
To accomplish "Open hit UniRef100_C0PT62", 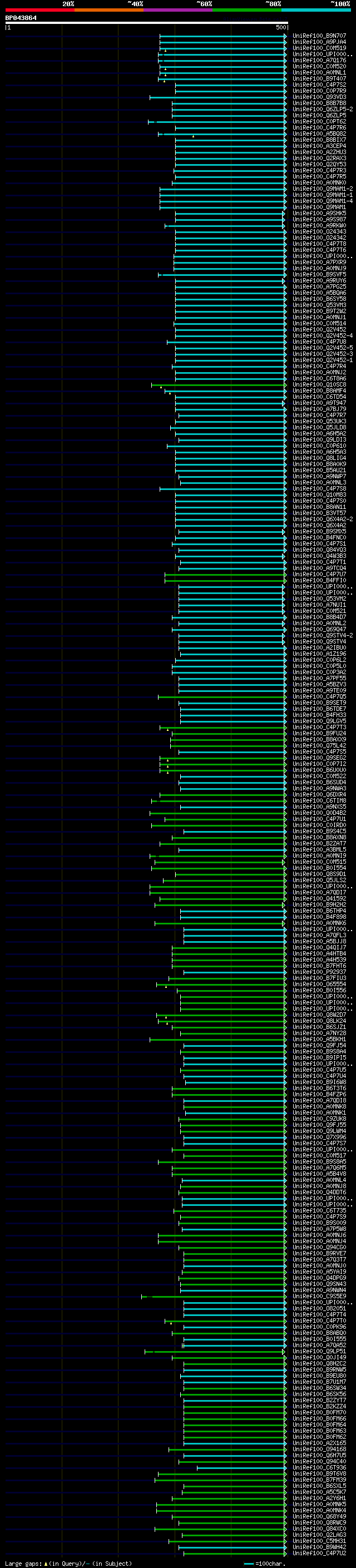I will pyautogui.click(x=319, y=121).
